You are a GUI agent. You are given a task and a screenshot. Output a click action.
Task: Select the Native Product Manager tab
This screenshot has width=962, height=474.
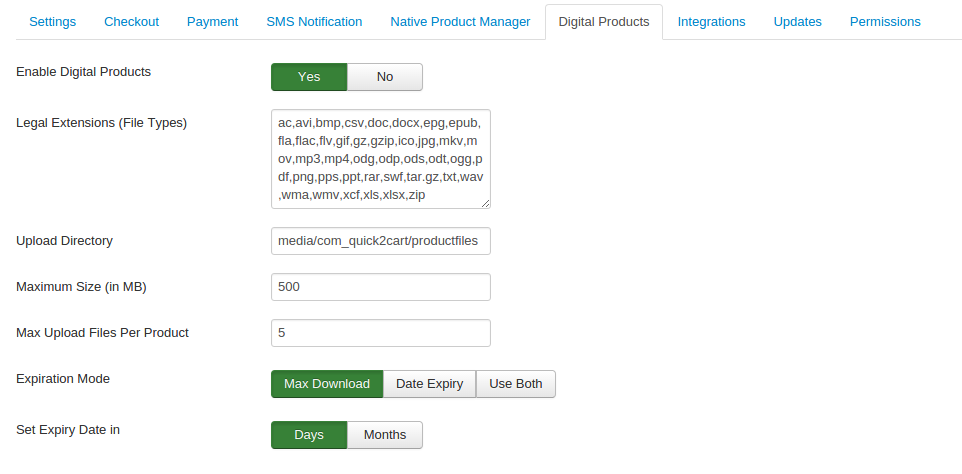(460, 22)
